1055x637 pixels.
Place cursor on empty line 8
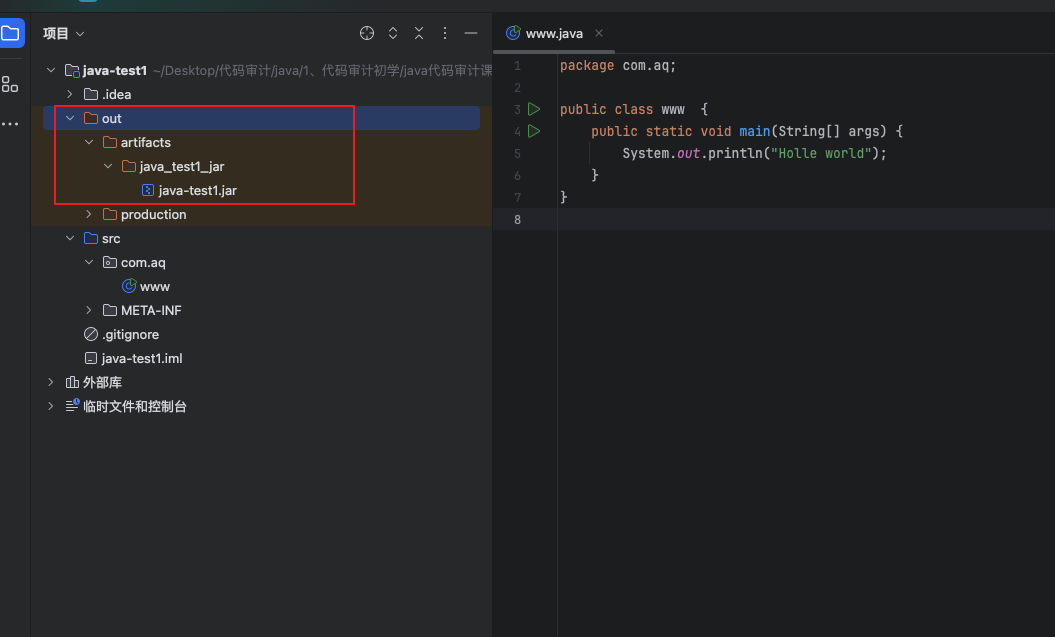point(806,219)
